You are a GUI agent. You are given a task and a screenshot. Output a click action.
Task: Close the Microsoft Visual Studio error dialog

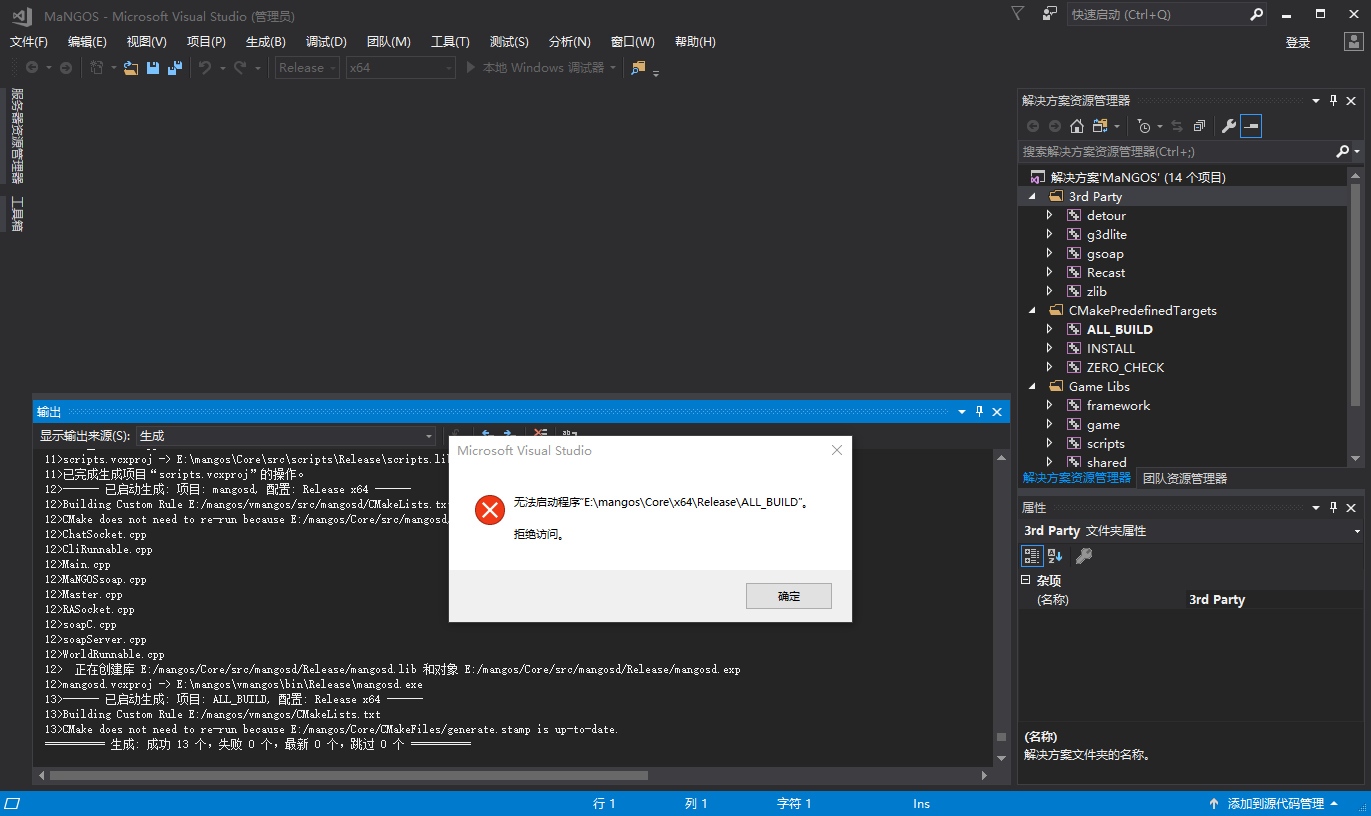[x=837, y=451]
